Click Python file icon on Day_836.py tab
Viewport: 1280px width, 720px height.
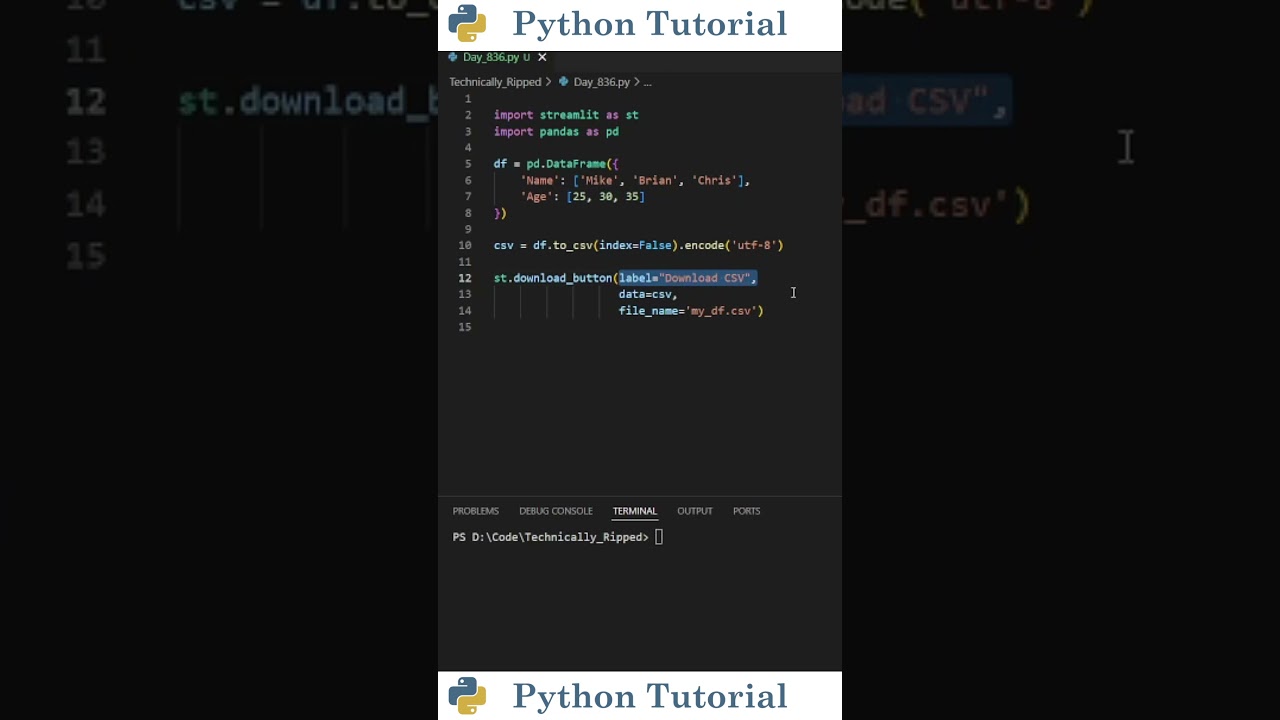453,57
